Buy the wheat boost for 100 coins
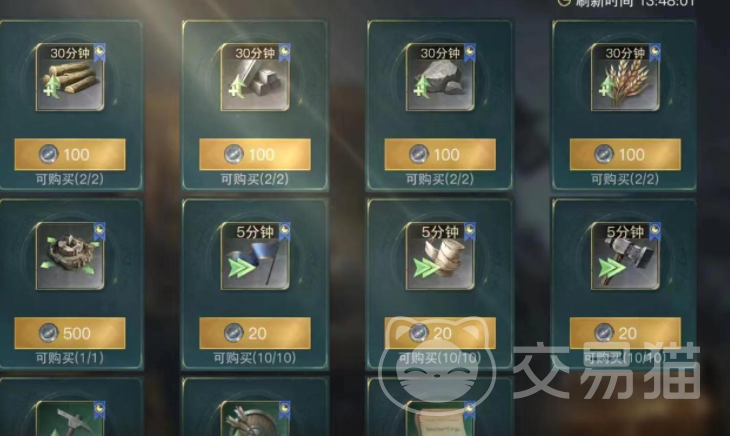Image resolution: width=730 pixels, height=436 pixels. 625,154
